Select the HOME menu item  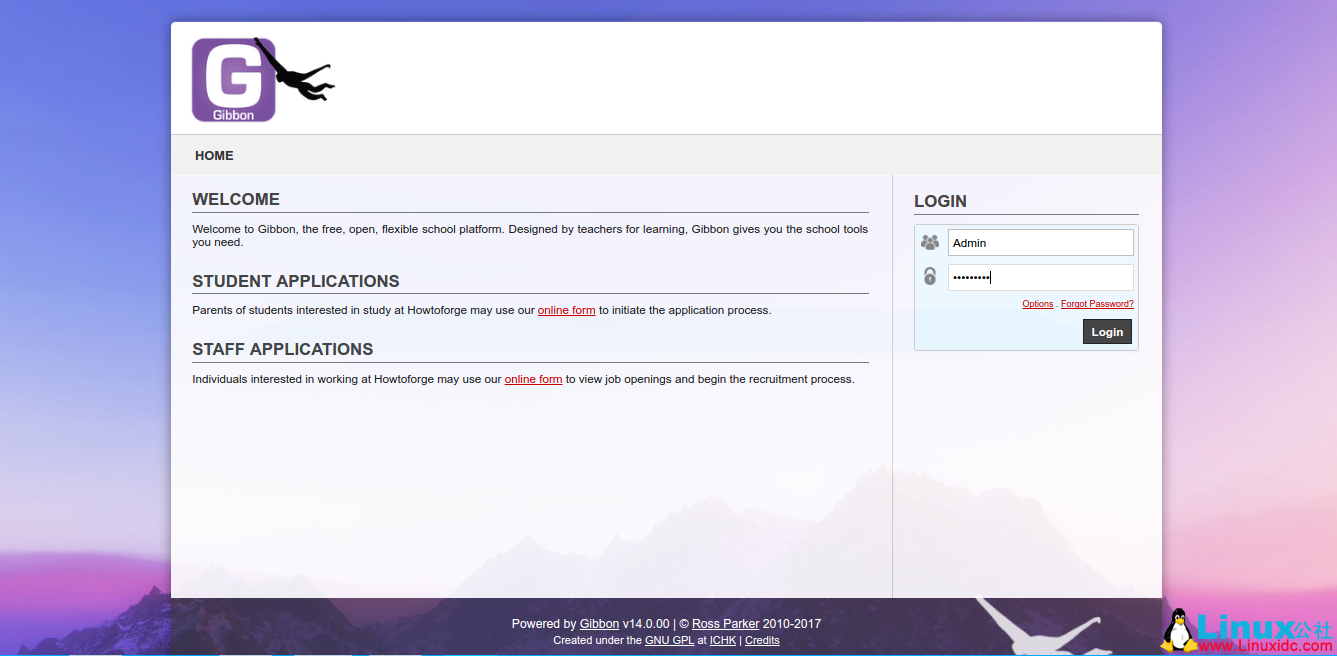214,155
